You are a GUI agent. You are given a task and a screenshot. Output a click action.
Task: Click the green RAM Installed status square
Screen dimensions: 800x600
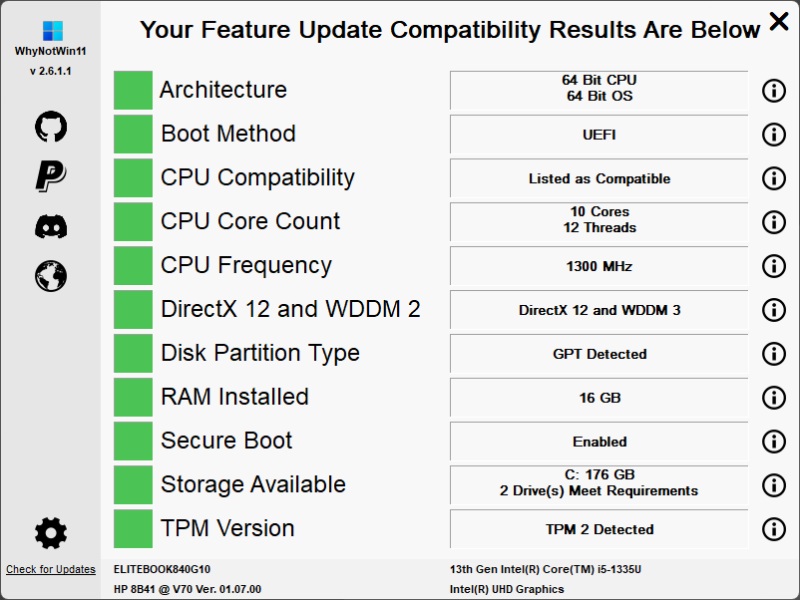point(133,397)
